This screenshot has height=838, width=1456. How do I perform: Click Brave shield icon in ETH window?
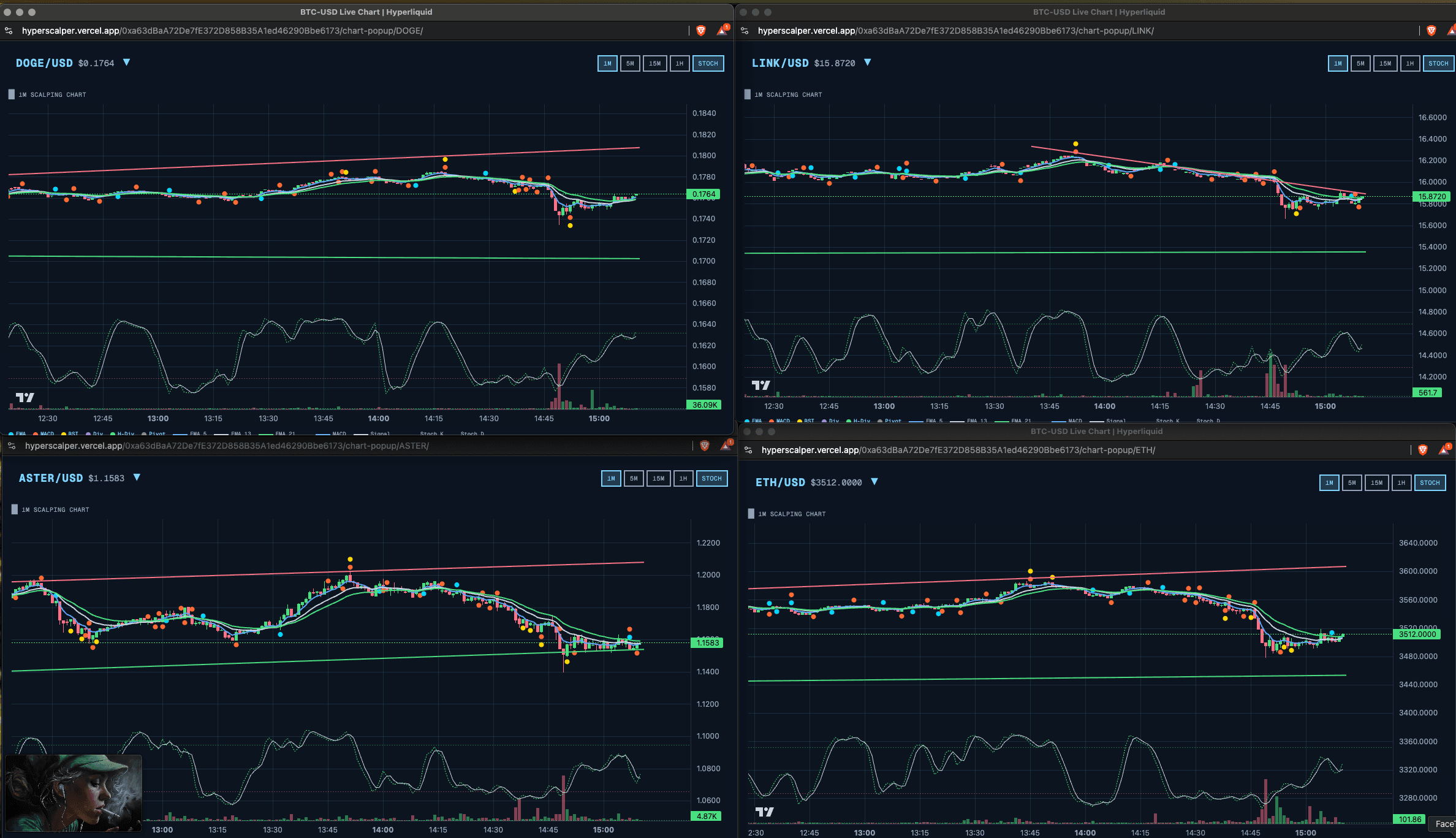tap(1423, 450)
